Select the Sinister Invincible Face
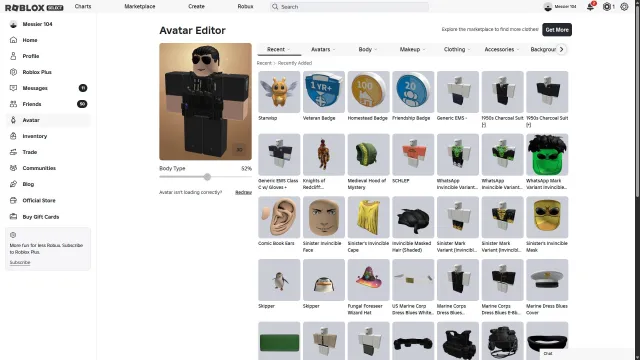640x360 pixels. click(x=324, y=217)
